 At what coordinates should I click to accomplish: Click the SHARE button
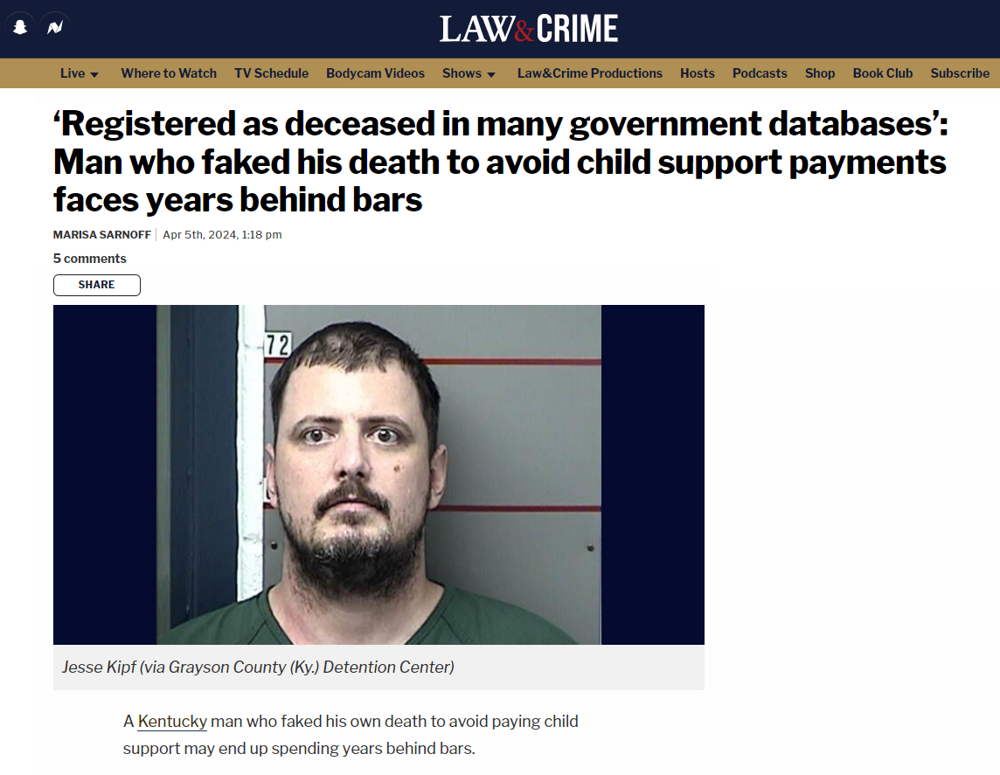[97, 284]
